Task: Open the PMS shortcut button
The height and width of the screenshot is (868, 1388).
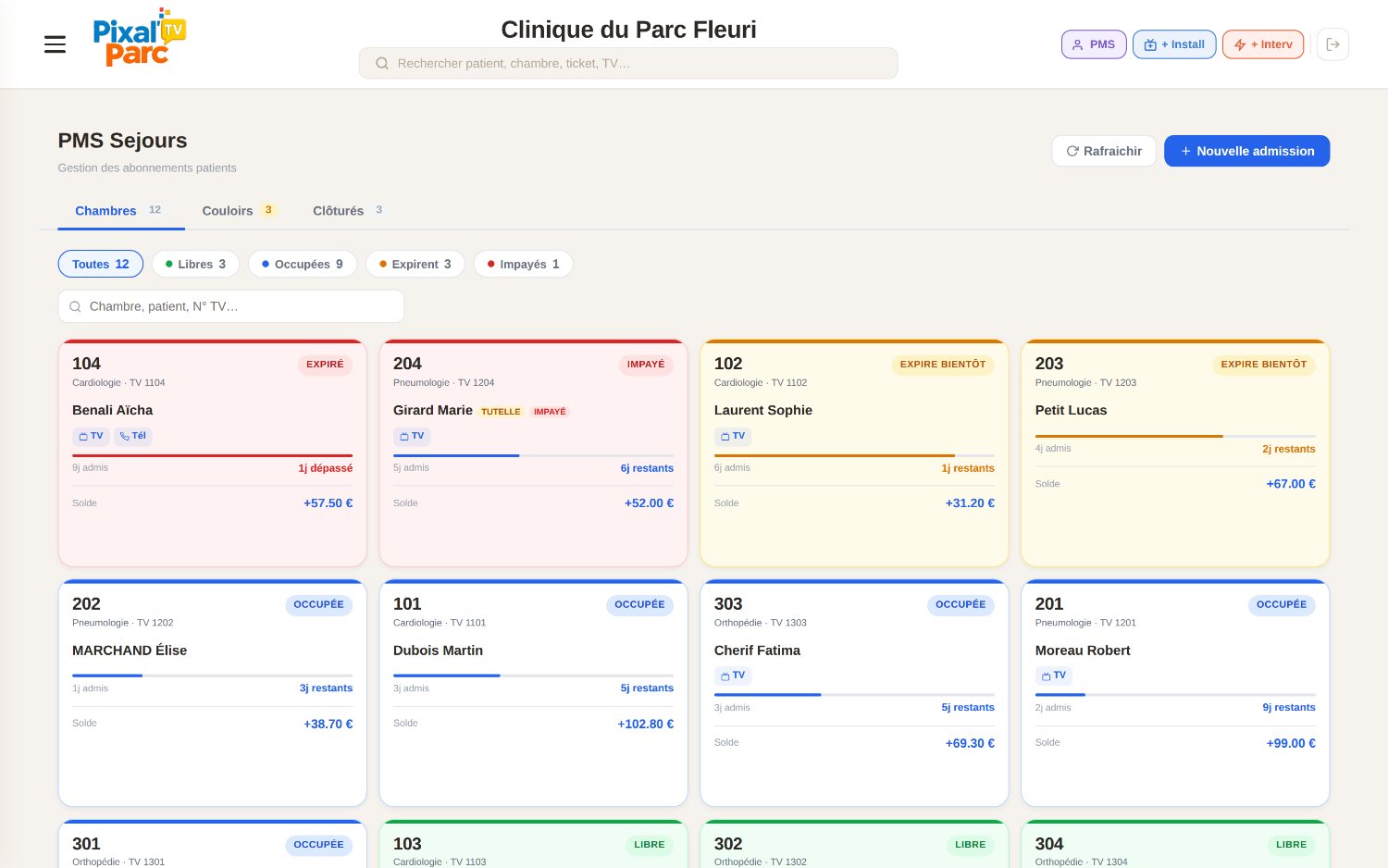Action: pos(1094,44)
